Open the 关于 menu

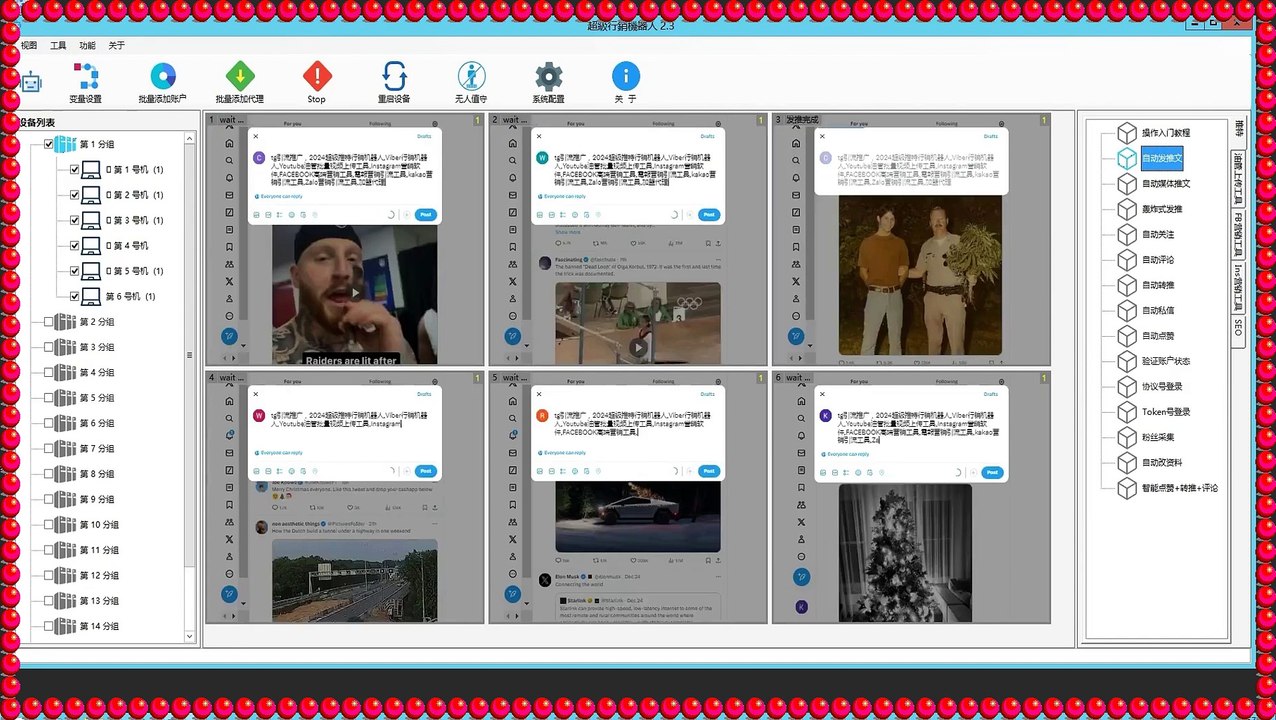(116, 46)
